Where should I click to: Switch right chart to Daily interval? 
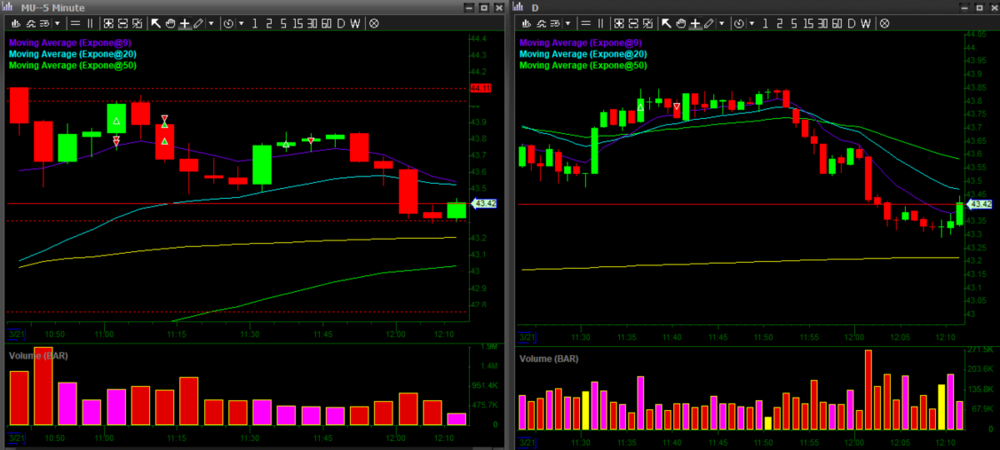coord(851,23)
